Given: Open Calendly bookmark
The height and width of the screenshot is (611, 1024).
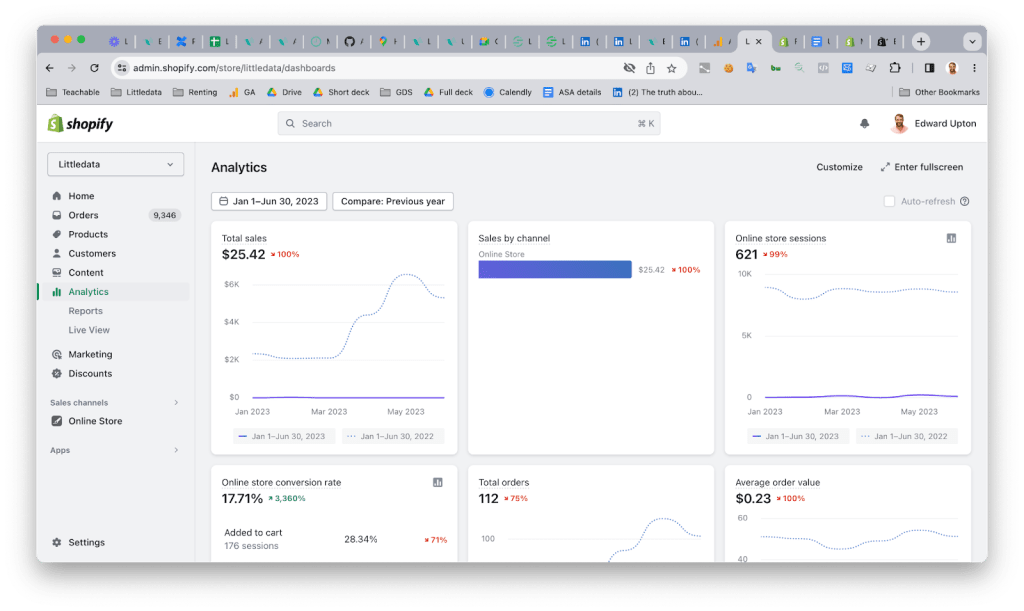Looking at the screenshot, I should (x=507, y=93).
